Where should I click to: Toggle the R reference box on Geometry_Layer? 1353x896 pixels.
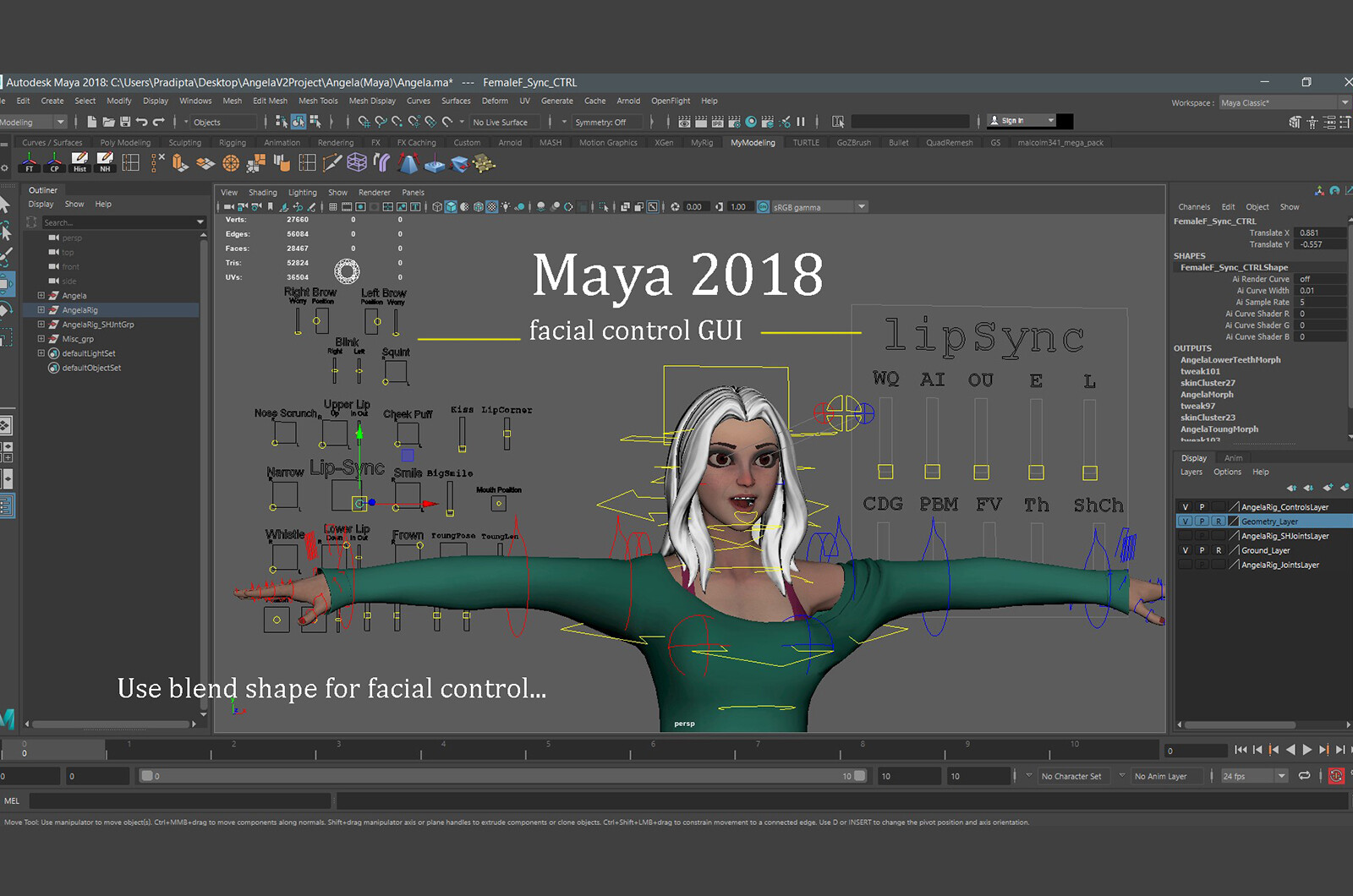[1219, 521]
